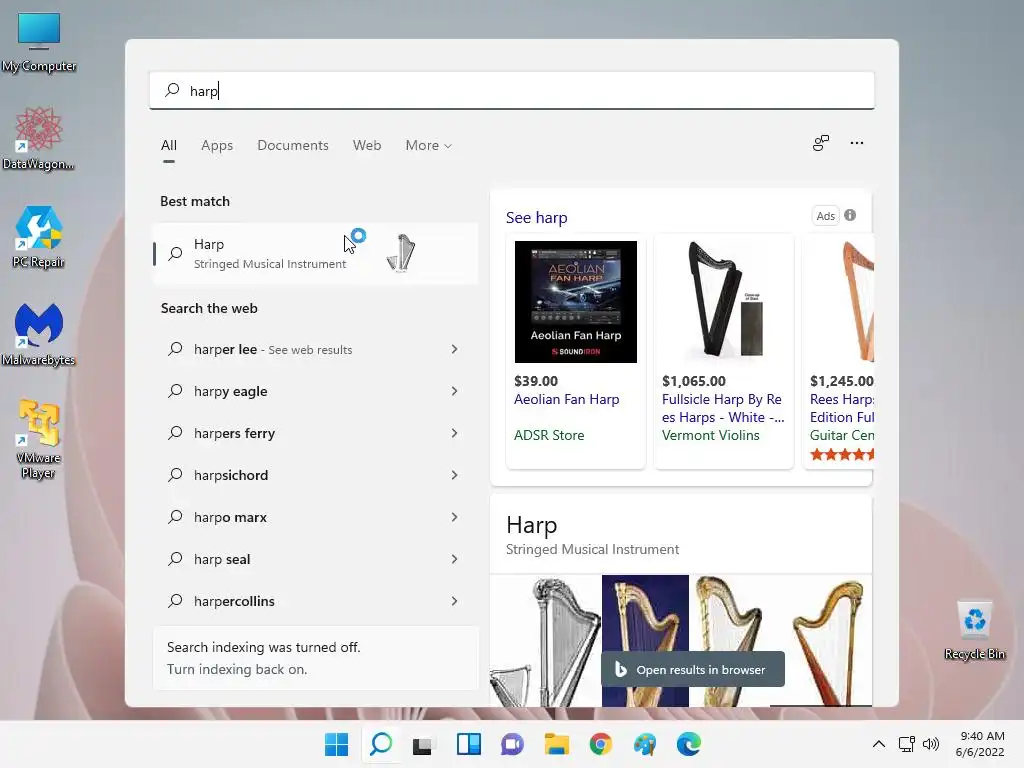This screenshot has width=1024, height=768.
Task: Open Harp best match result
Action: [315, 253]
